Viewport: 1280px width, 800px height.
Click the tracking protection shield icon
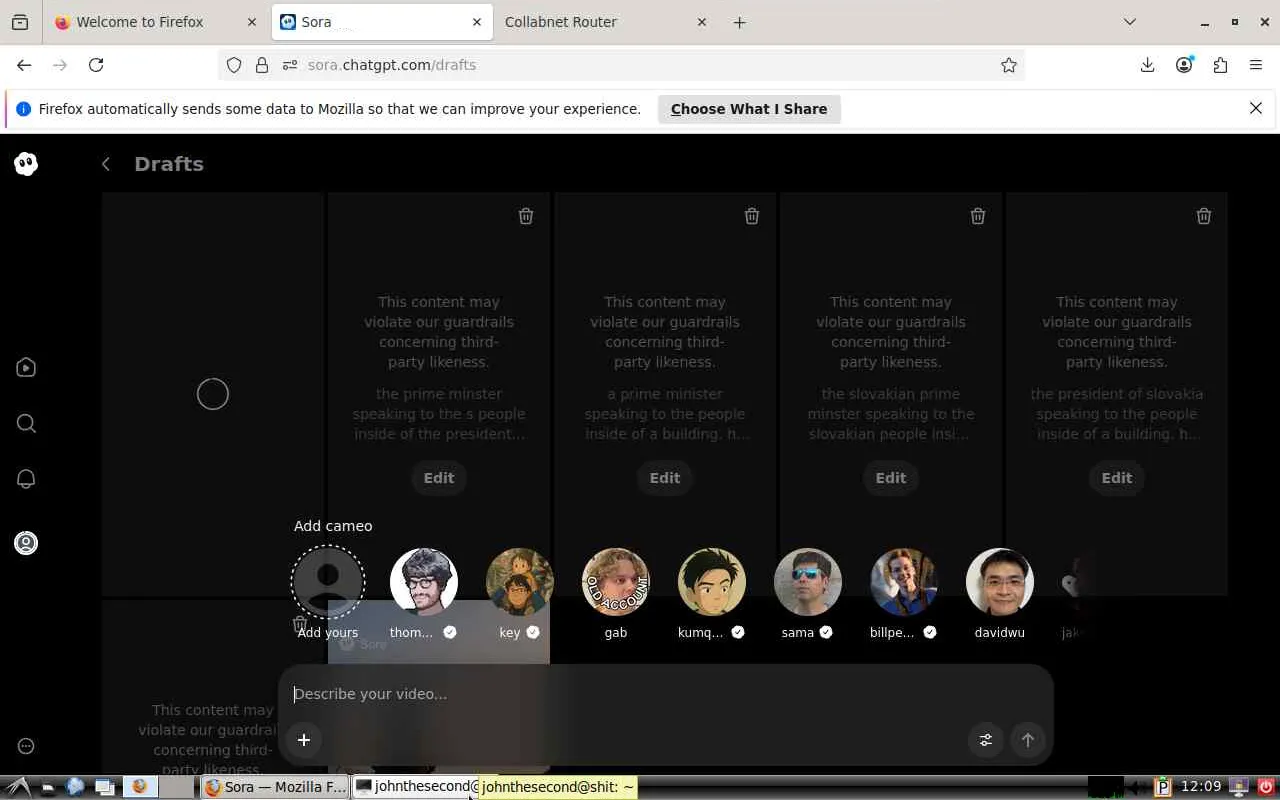(x=234, y=65)
